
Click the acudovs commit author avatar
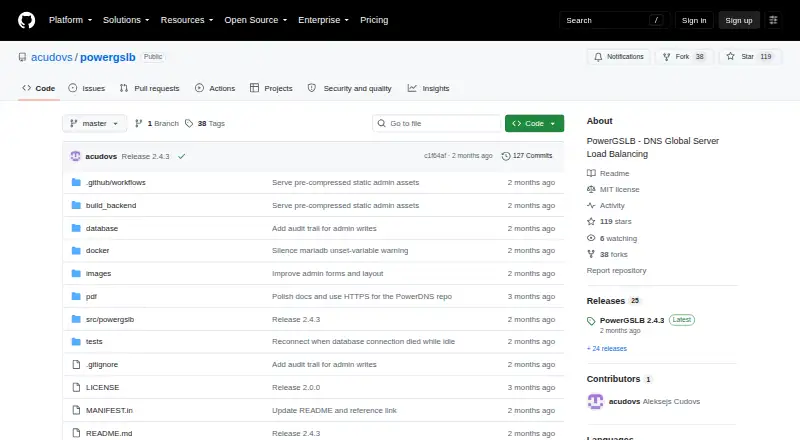click(76, 156)
